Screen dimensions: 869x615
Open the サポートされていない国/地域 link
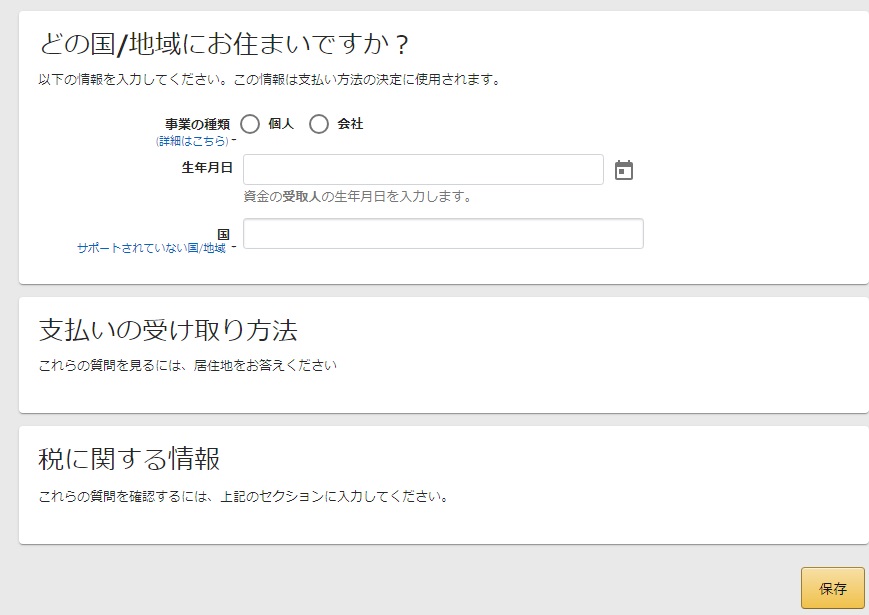[152, 248]
